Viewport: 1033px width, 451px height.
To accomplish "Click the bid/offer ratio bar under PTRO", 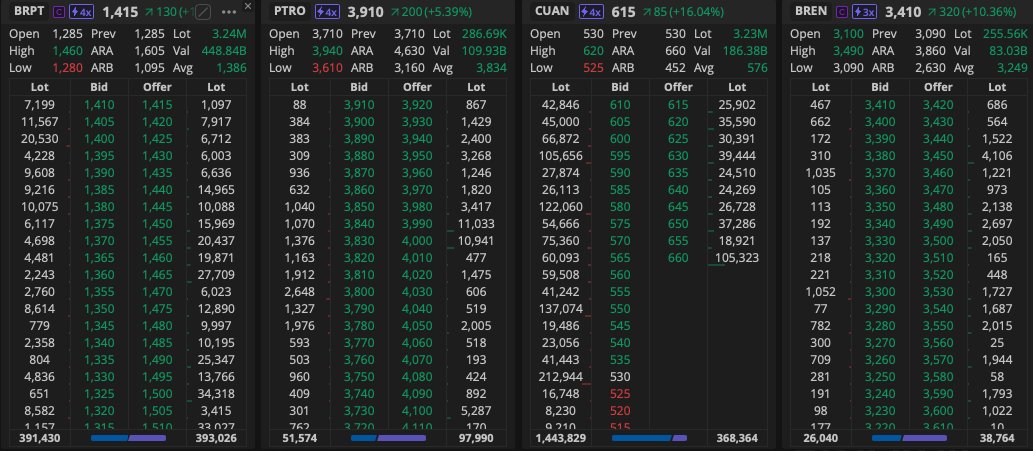I will coord(388,438).
